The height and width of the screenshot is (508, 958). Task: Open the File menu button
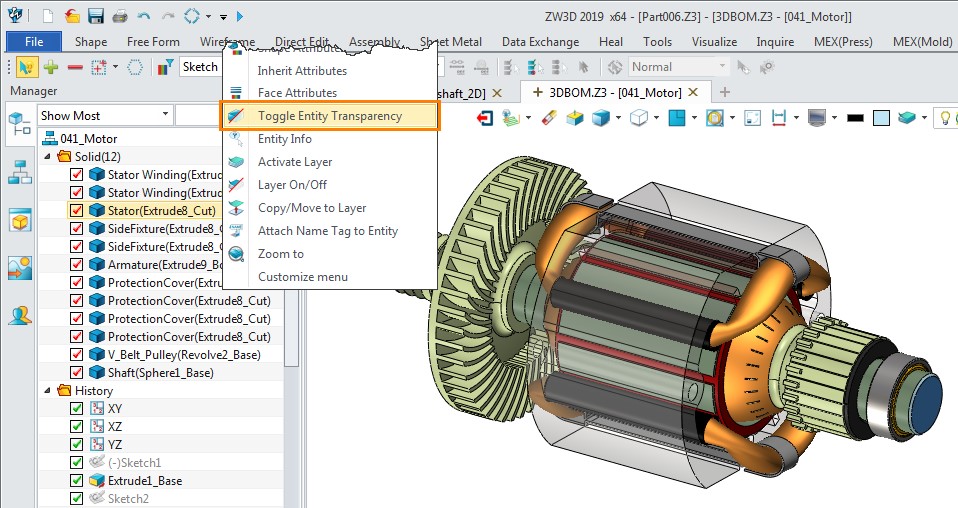point(34,42)
